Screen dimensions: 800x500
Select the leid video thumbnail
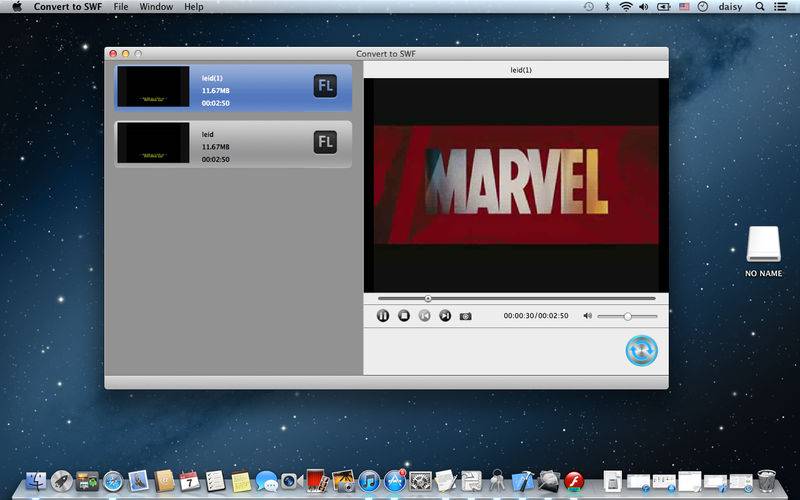coord(154,142)
